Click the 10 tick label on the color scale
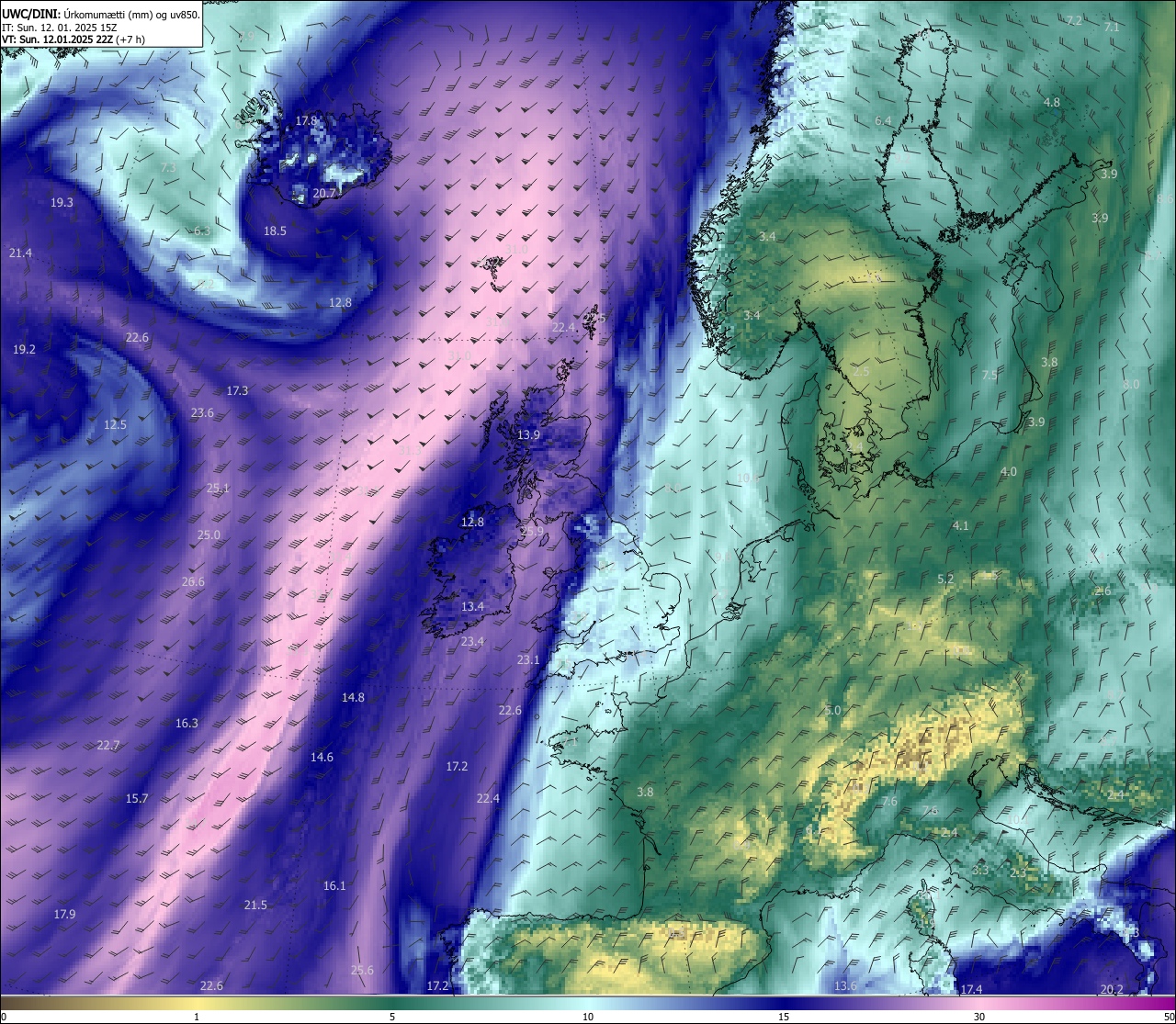The width and height of the screenshot is (1176, 1024). [587, 1017]
